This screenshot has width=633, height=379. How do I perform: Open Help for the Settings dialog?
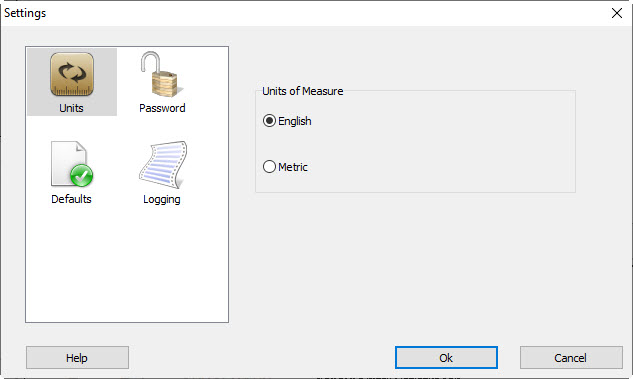click(78, 358)
